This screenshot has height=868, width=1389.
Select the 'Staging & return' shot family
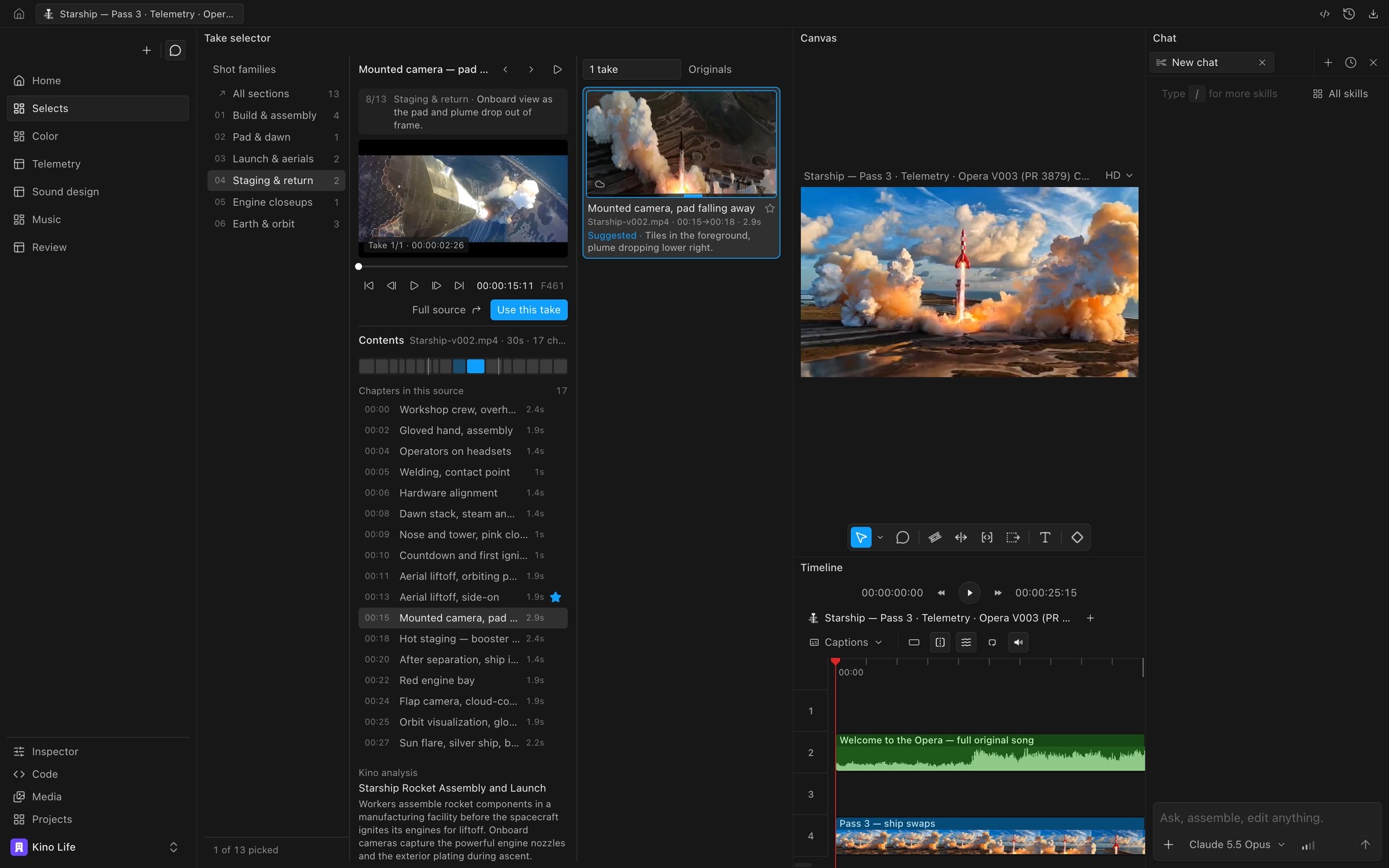point(276,181)
